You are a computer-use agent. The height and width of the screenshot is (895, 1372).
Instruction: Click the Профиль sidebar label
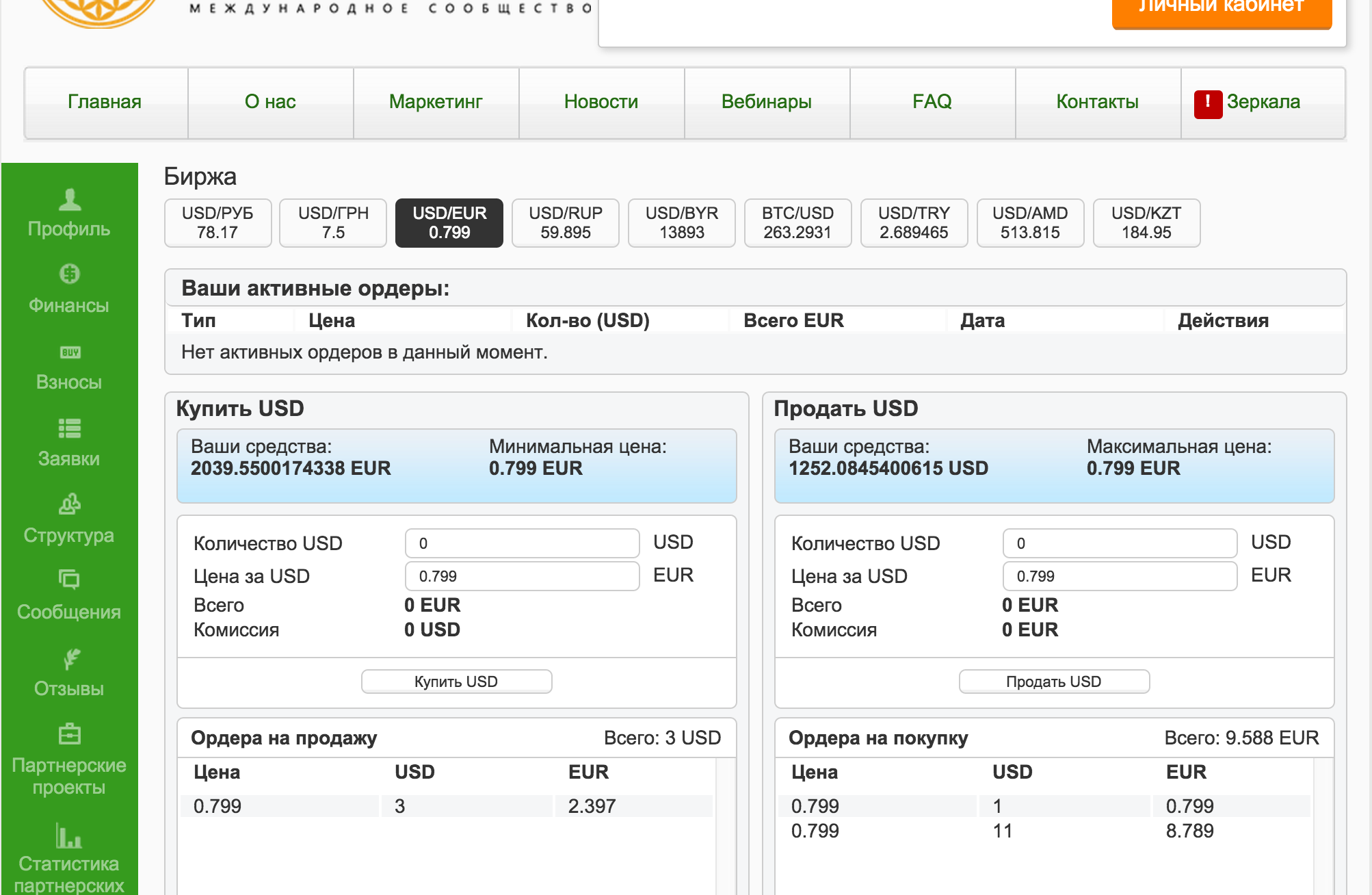(x=69, y=229)
